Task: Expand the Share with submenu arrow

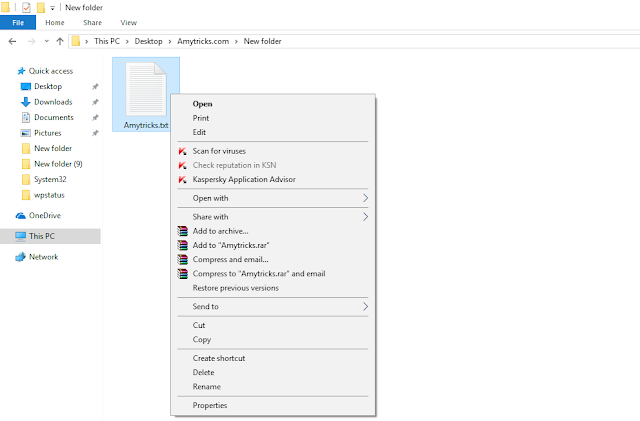Action: coord(365,217)
